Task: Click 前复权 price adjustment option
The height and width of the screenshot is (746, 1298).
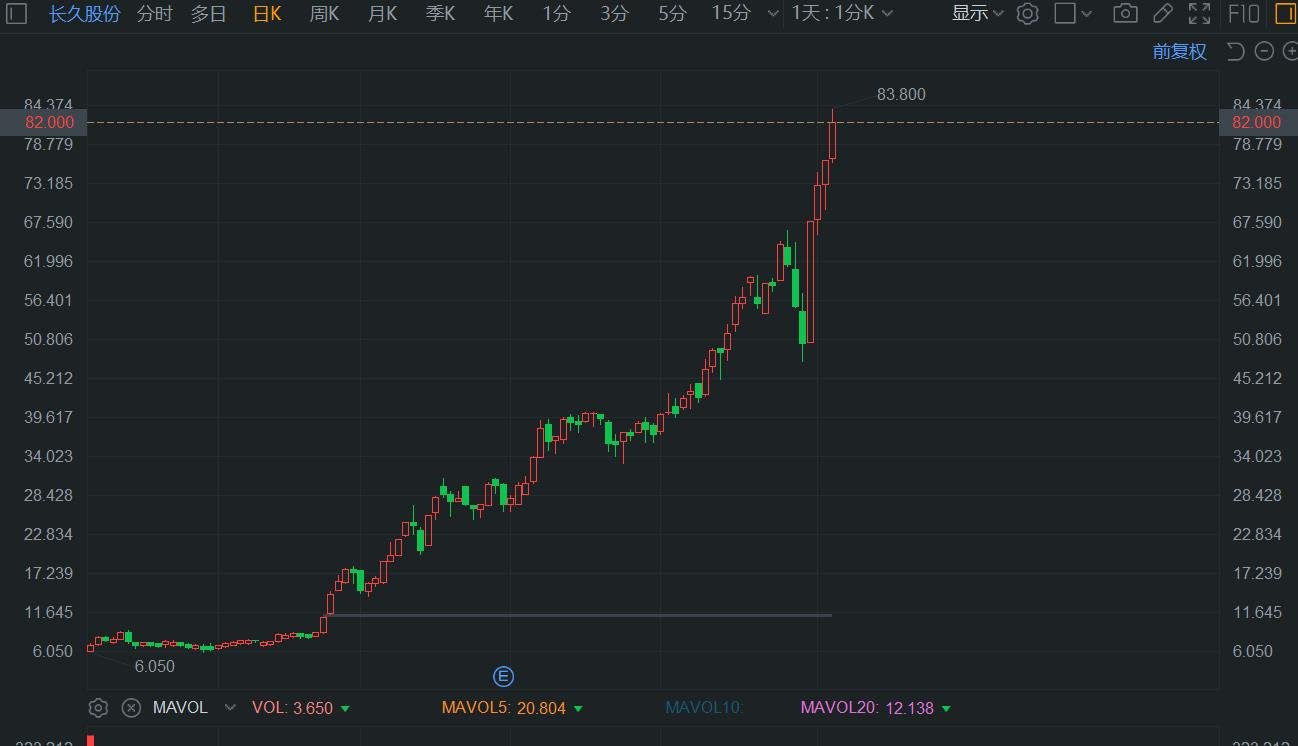Action: pos(1180,52)
